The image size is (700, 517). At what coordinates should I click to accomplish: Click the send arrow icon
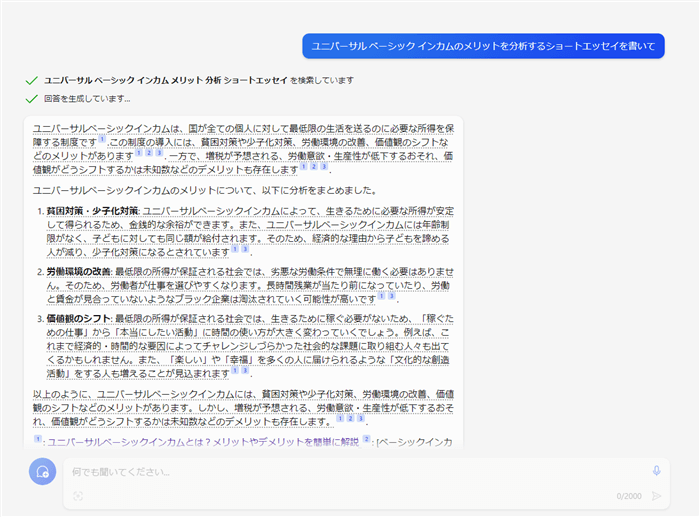(x=656, y=496)
